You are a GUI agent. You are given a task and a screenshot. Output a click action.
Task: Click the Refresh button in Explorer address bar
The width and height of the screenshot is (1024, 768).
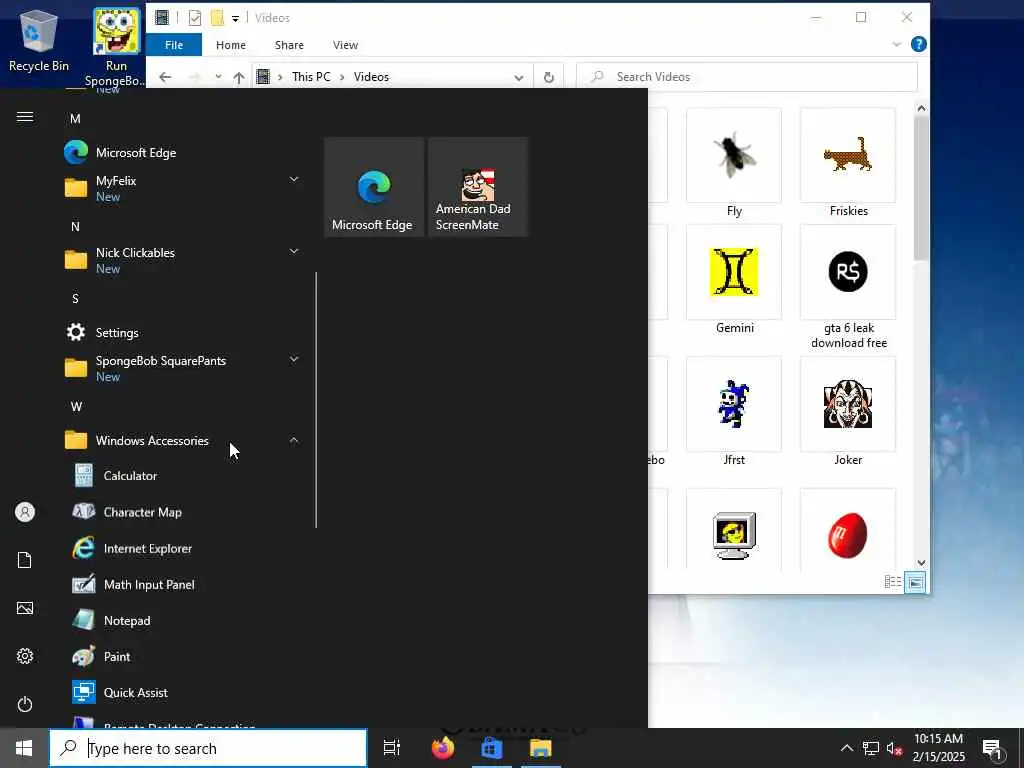(x=549, y=77)
